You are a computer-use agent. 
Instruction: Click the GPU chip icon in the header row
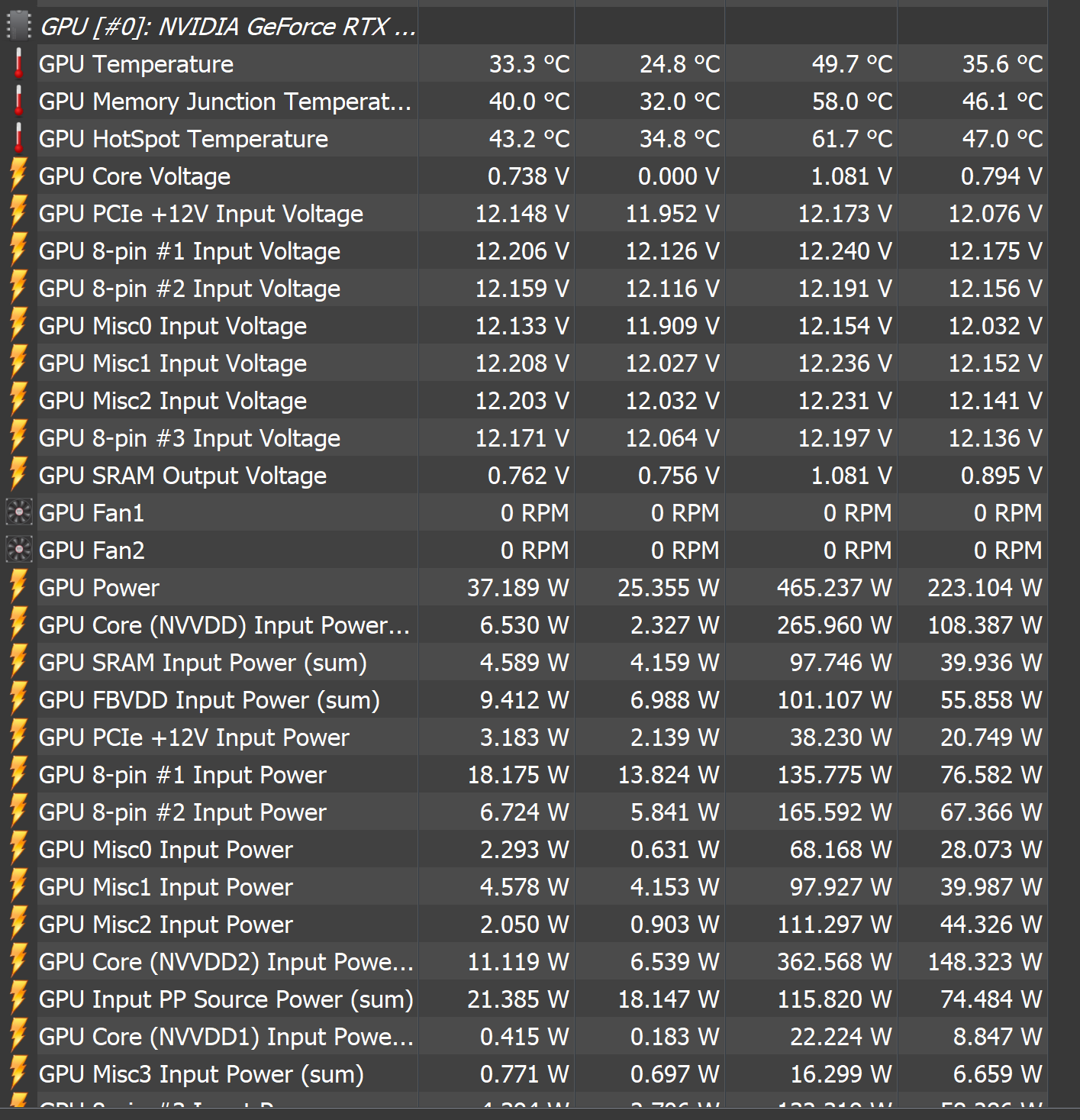tap(18, 26)
